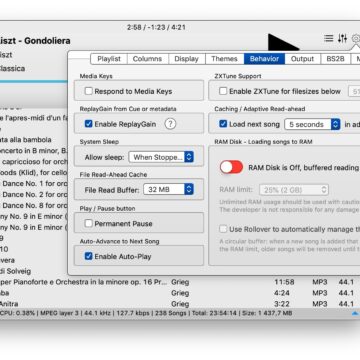
Task: Turn on the RAM Disk switch
Action: pyautogui.click(x=231, y=167)
